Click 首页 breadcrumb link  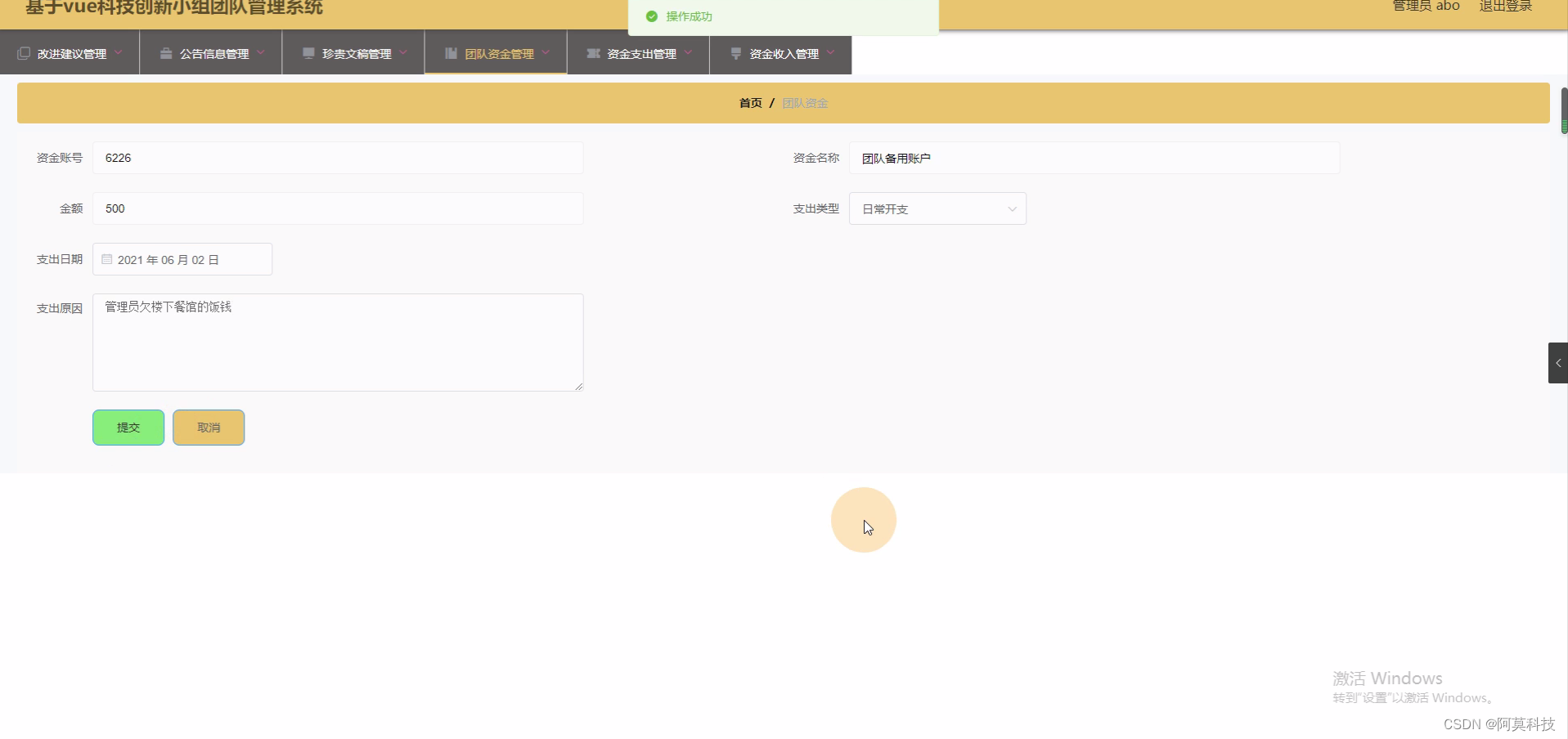pyautogui.click(x=750, y=103)
